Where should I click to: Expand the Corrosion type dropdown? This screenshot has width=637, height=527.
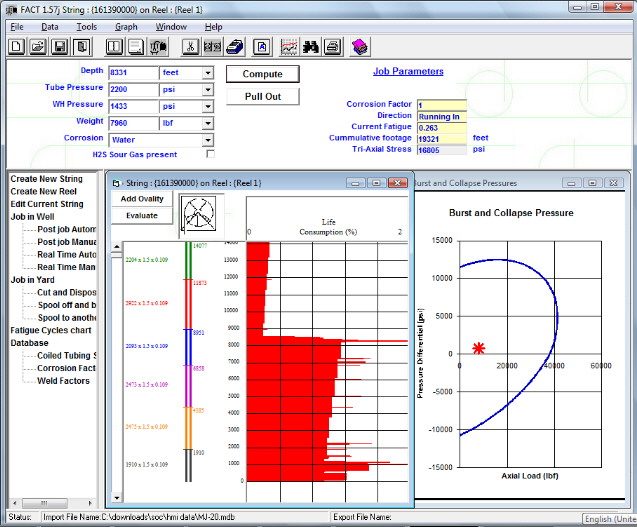tap(208, 140)
